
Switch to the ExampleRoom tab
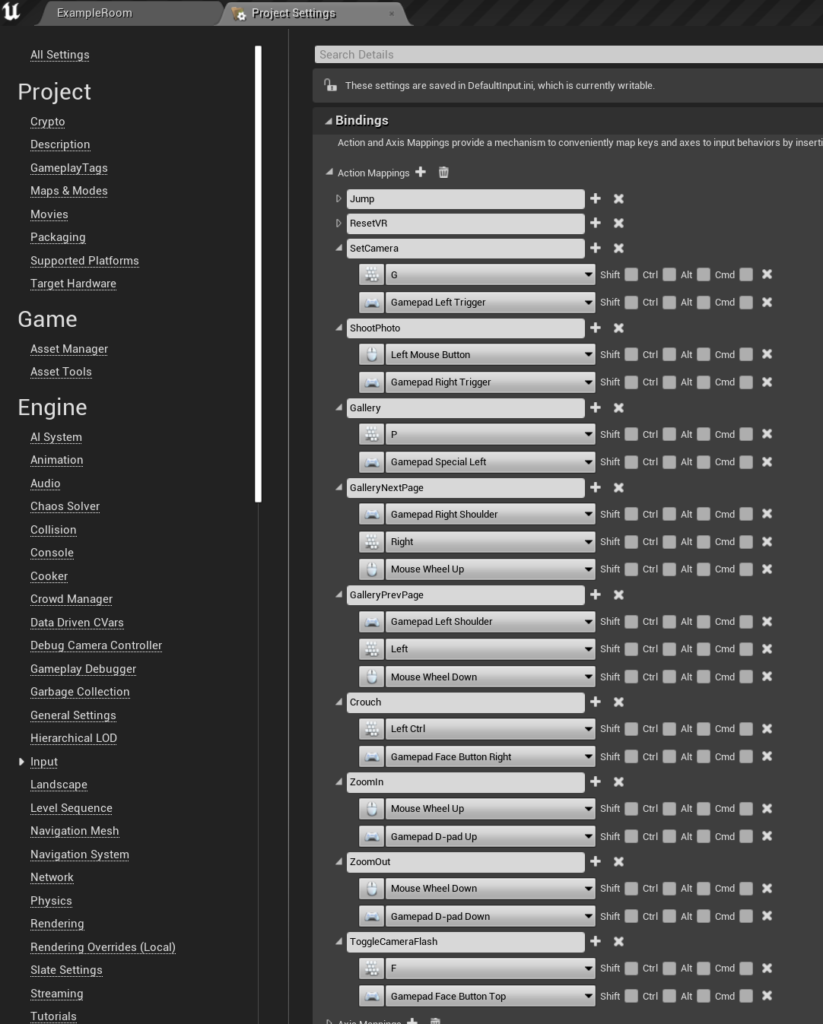coord(94,14)
